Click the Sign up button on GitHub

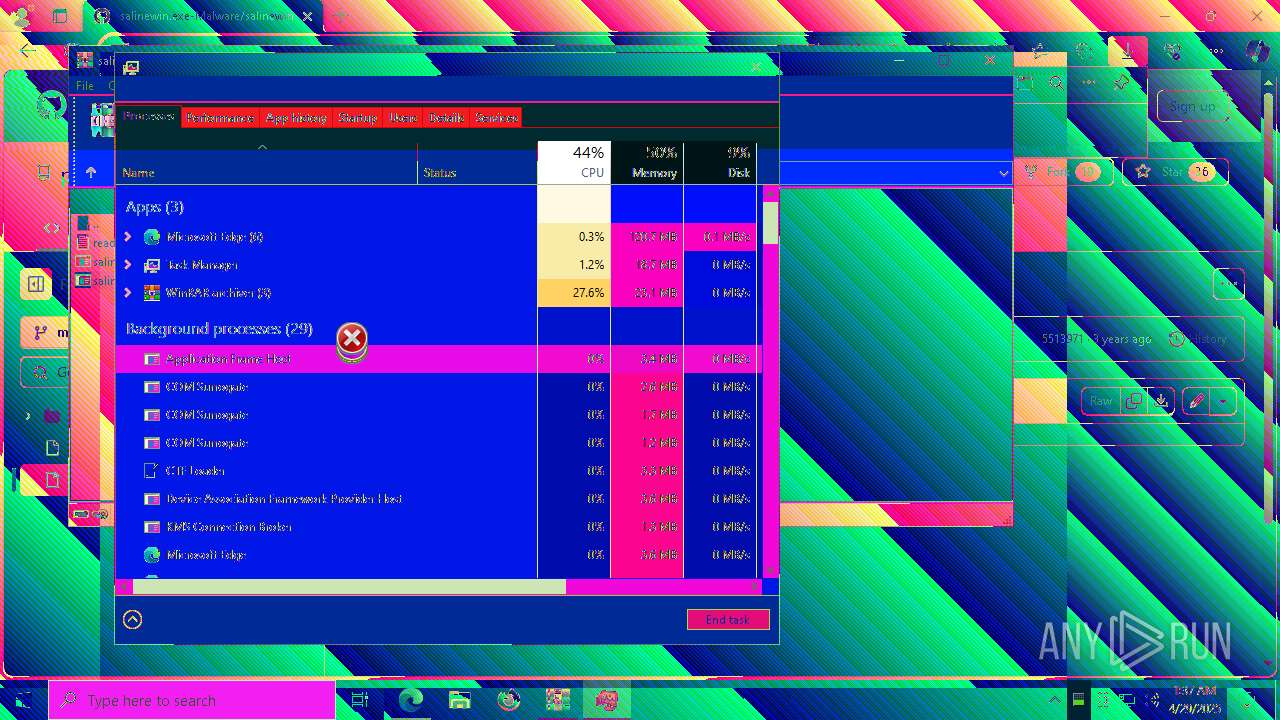tap(1193, 106)
